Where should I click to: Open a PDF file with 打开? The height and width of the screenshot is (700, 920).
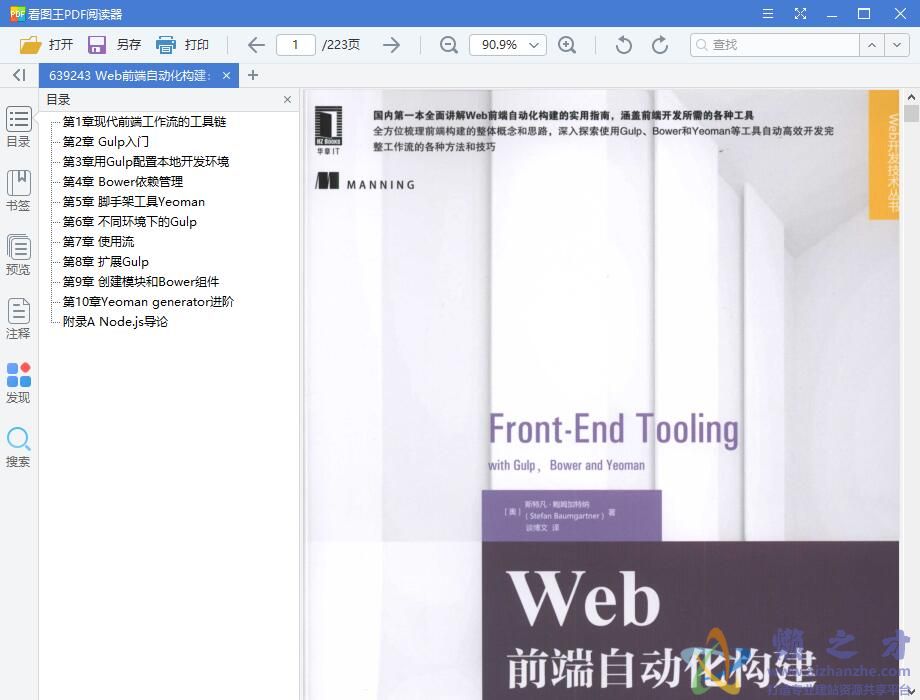[46, 45]
